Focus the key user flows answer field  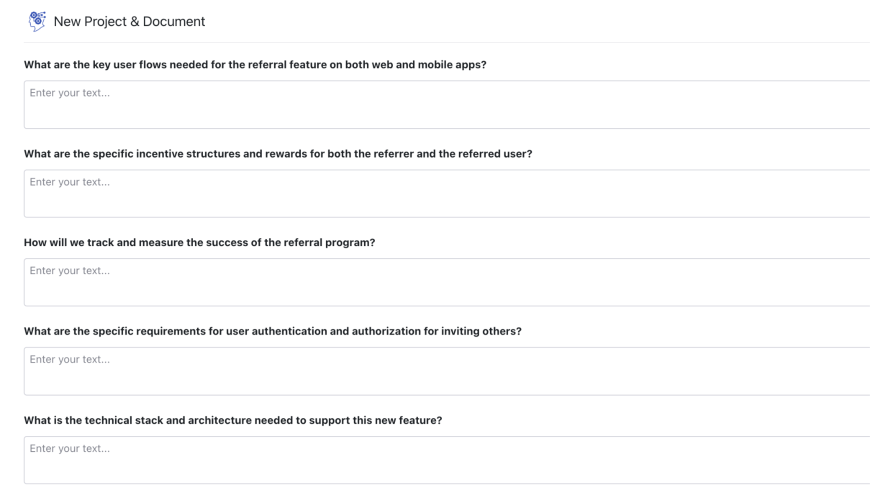tap(446, 112)
